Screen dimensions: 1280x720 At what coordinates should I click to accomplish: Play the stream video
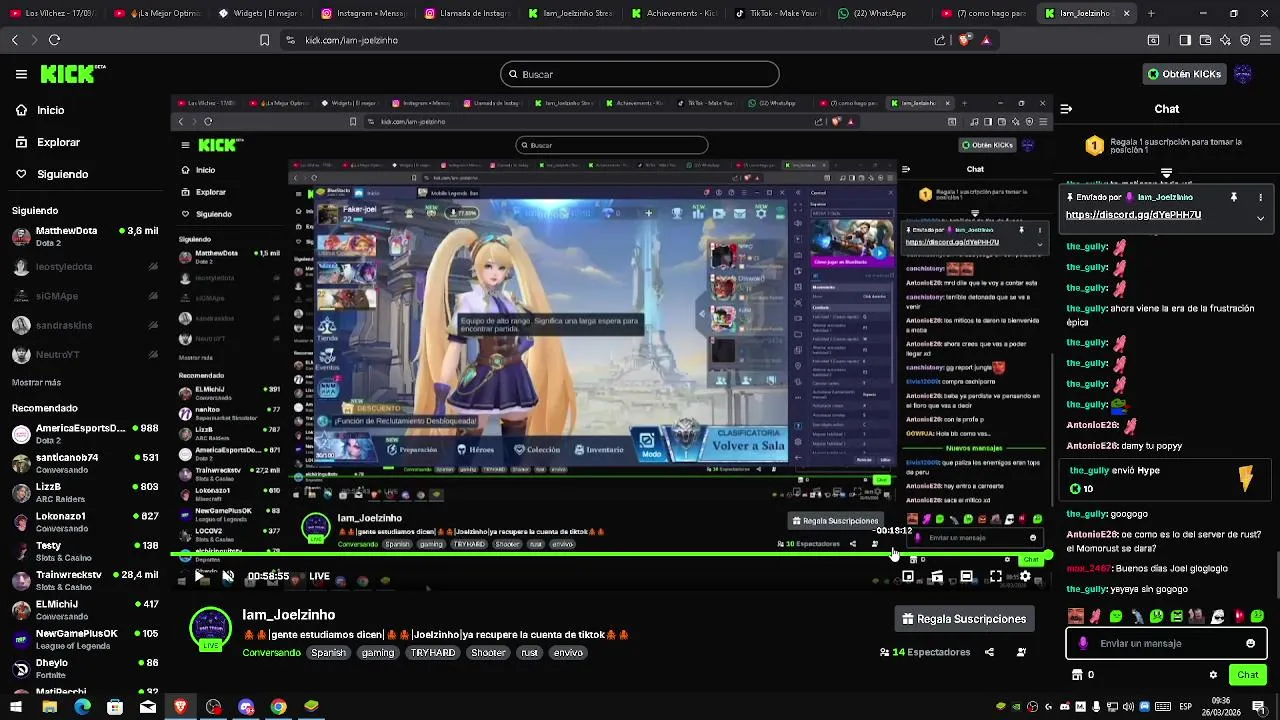coord(200,576)
